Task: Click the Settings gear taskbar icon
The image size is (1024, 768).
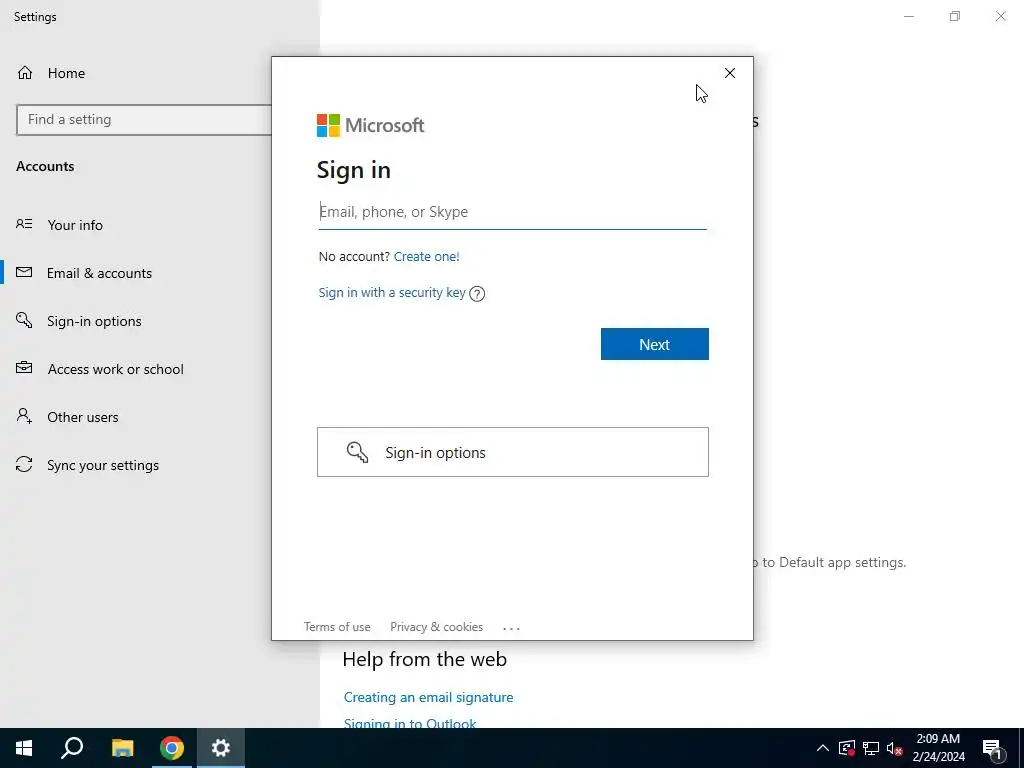Action: click(x=221, y=748)
